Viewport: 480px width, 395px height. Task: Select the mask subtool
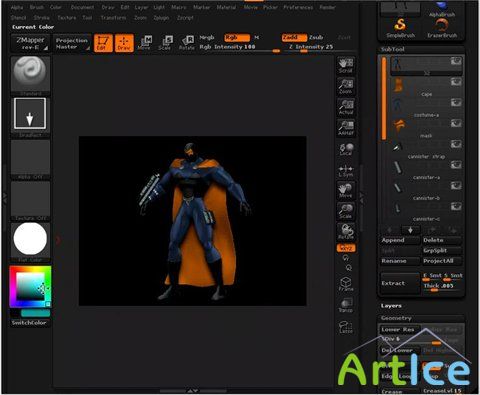[x=426, y=128]
